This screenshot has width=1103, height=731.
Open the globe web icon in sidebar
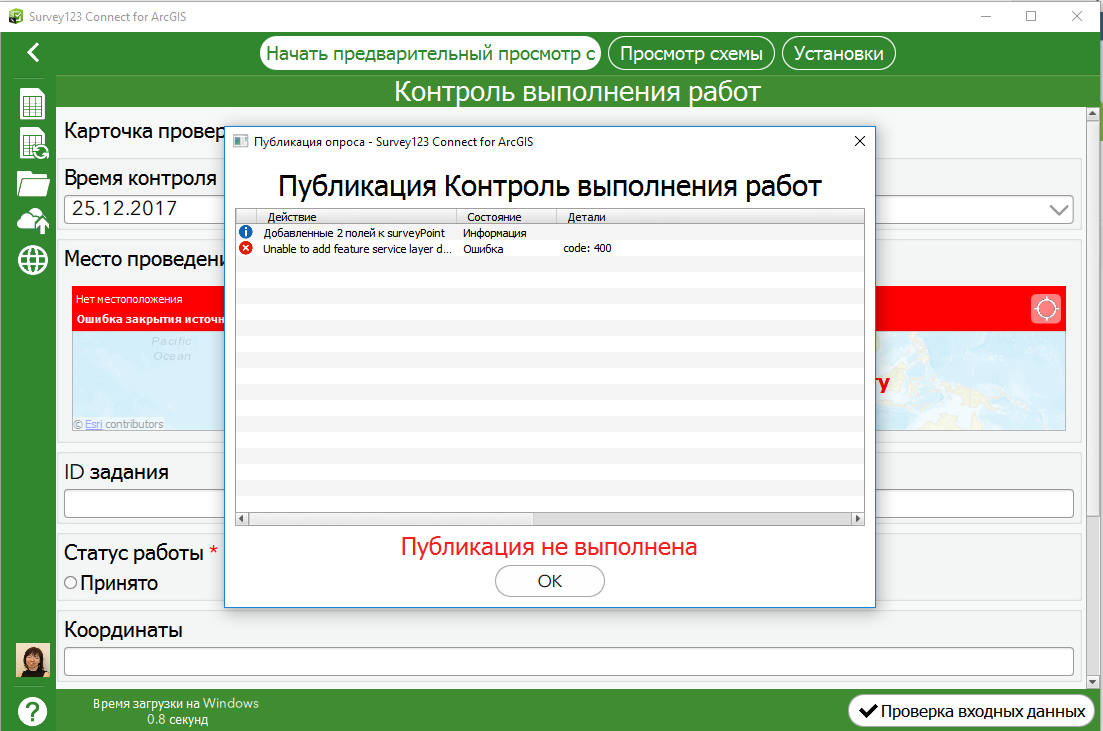point(32,260)
